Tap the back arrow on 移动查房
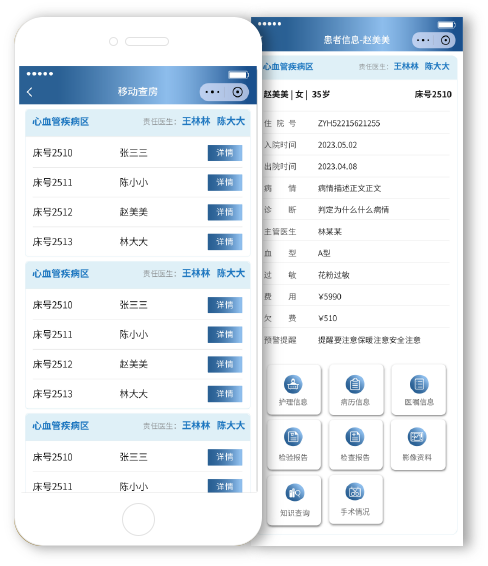Image resolution: width=488 pixels, height=566 pixels. click(x=30, y=92)
